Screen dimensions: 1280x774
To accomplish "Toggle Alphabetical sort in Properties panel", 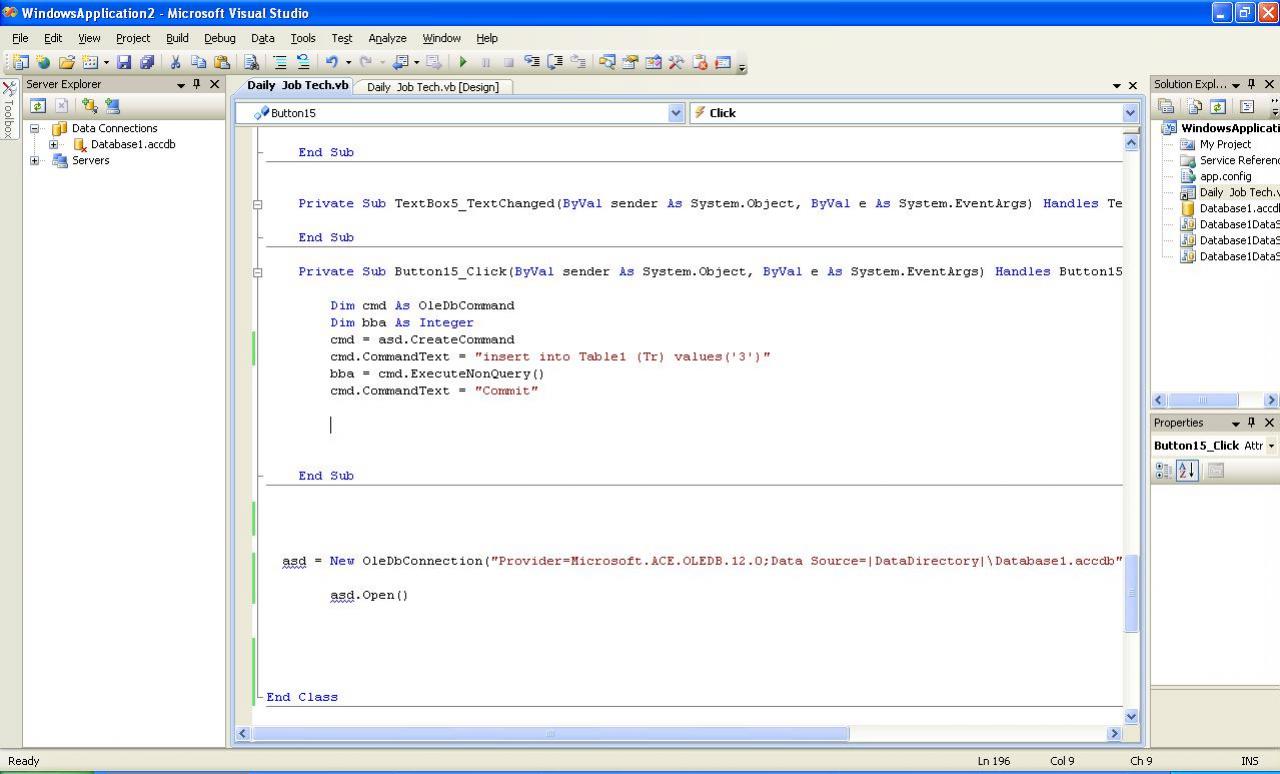I will (1187, 470).
